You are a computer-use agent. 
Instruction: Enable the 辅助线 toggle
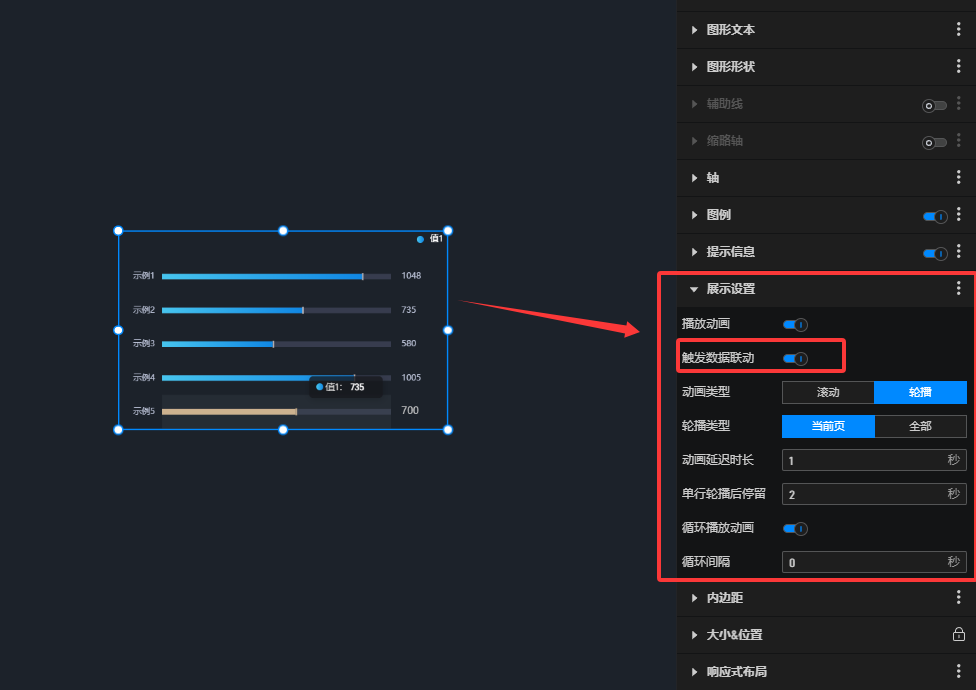tap(934, 105)
